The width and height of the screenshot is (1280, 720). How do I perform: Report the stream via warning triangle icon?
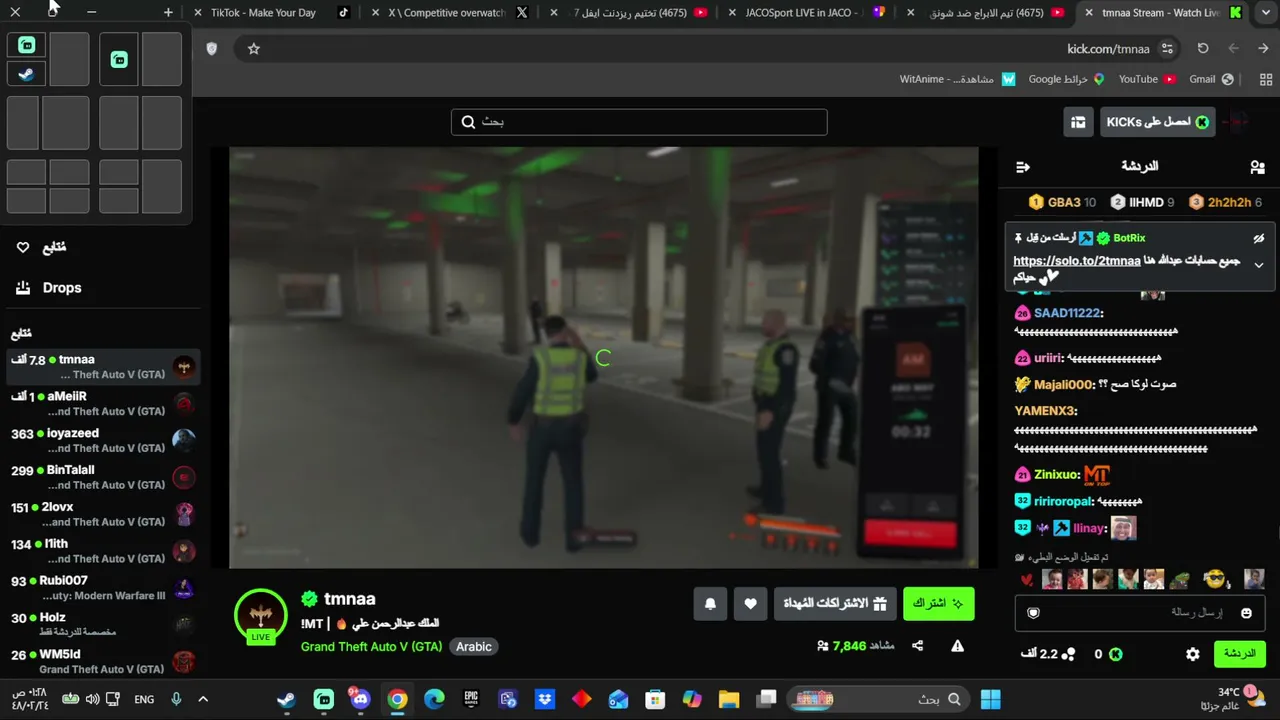(x=957, y=646)
